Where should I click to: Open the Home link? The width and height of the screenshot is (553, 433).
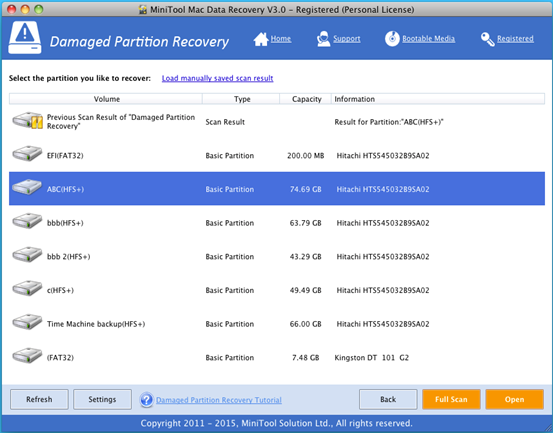(281, 38)
